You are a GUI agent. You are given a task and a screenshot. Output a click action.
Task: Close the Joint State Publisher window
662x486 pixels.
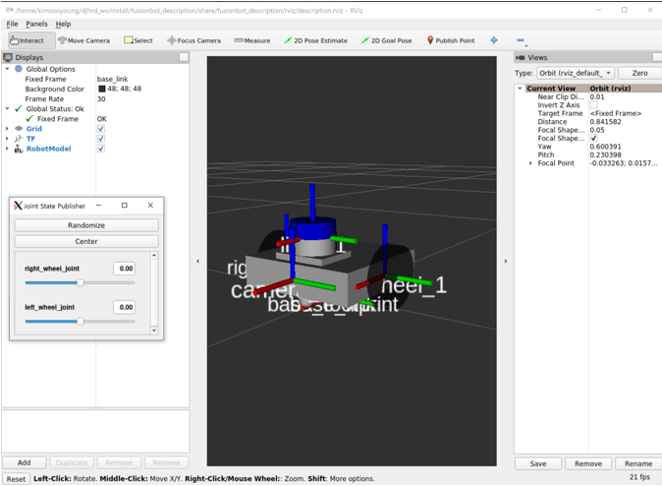[150, 205]
